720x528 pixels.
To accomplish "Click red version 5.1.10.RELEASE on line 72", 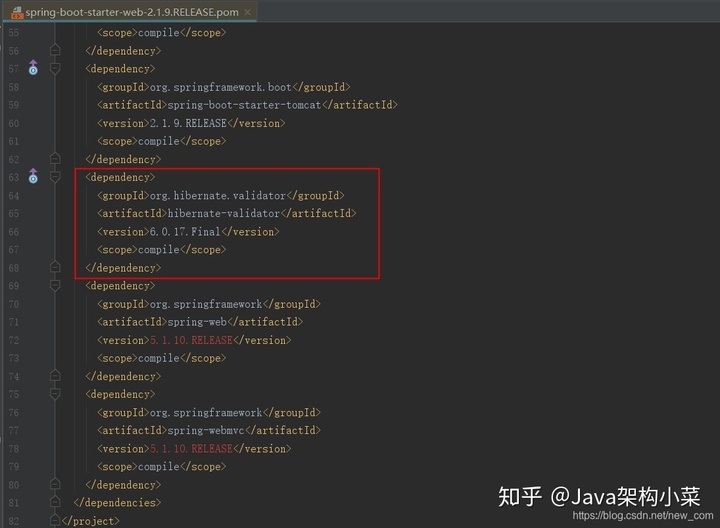I will coord(191,340).
